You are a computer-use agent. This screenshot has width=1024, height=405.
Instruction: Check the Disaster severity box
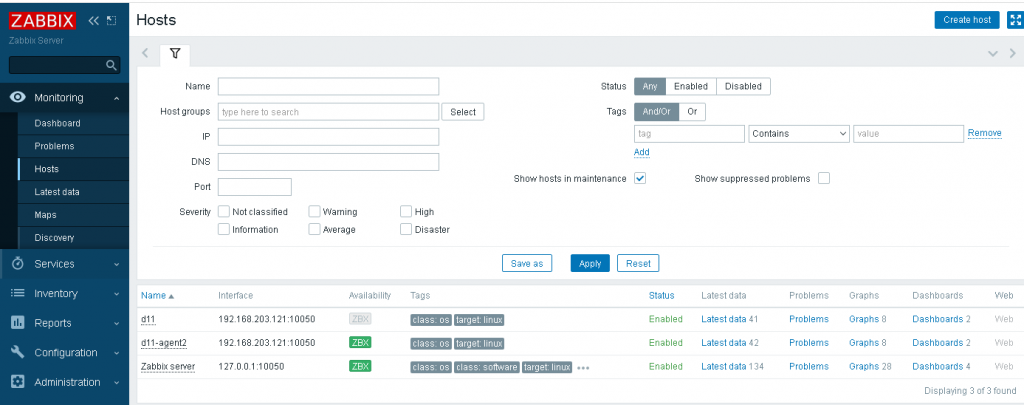tap(406, 229)
